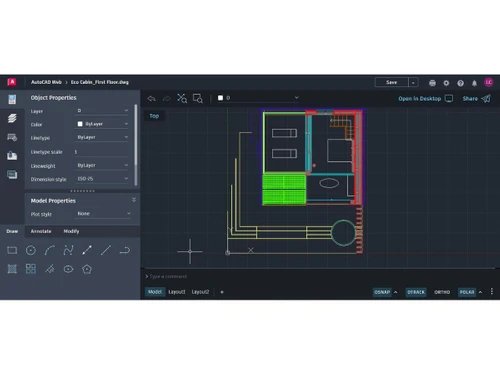Open the Traces panel sidebar icon
Screen dimensions: 500x375
12,174
